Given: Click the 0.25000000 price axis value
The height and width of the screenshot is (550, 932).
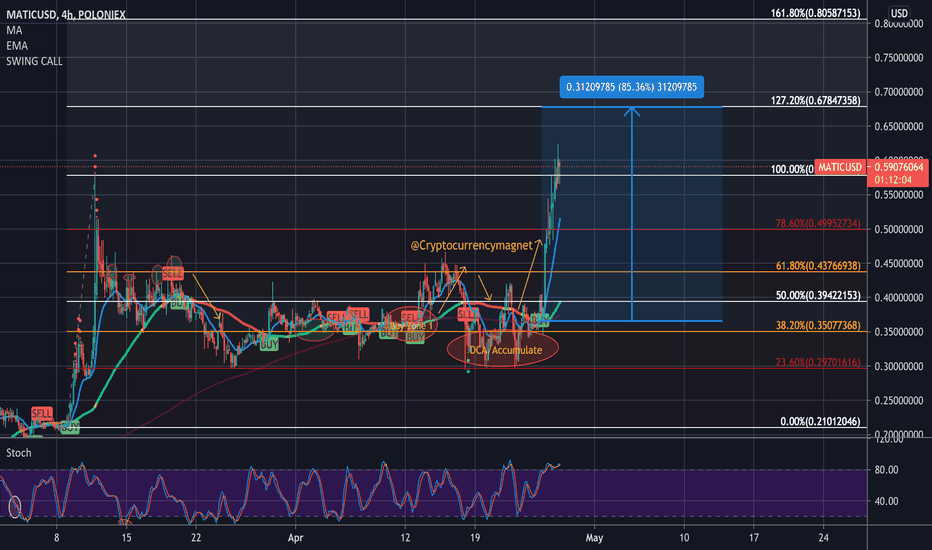Looking at the screenshot, I should 899,401.
